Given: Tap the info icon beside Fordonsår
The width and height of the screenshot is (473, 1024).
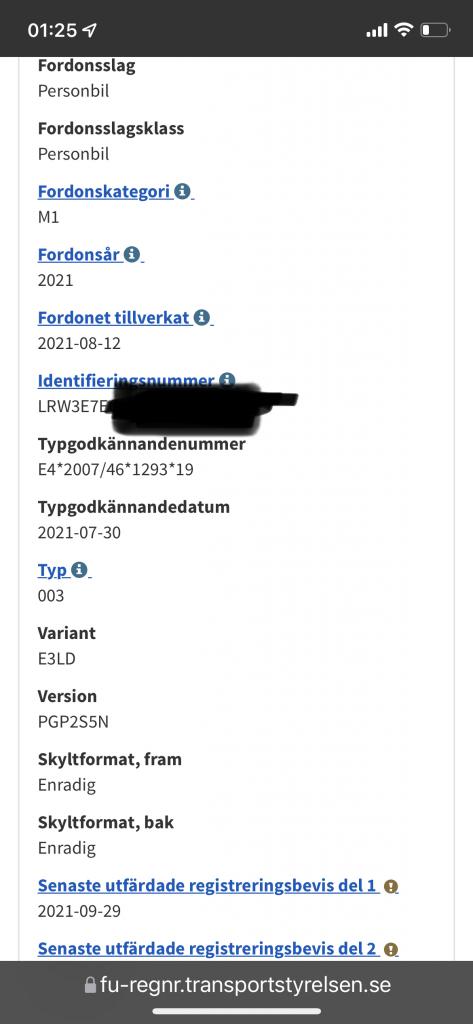Looking at the screenshot, I should [132, 254].
